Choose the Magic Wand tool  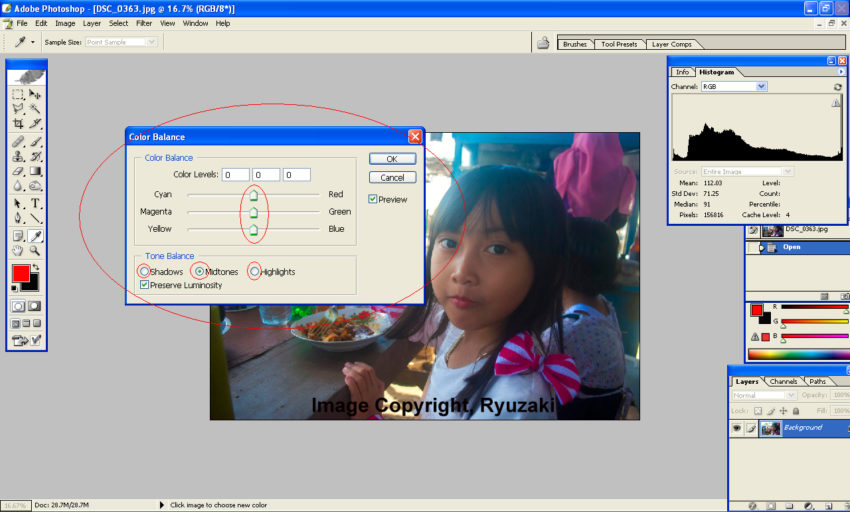point(35,108)
